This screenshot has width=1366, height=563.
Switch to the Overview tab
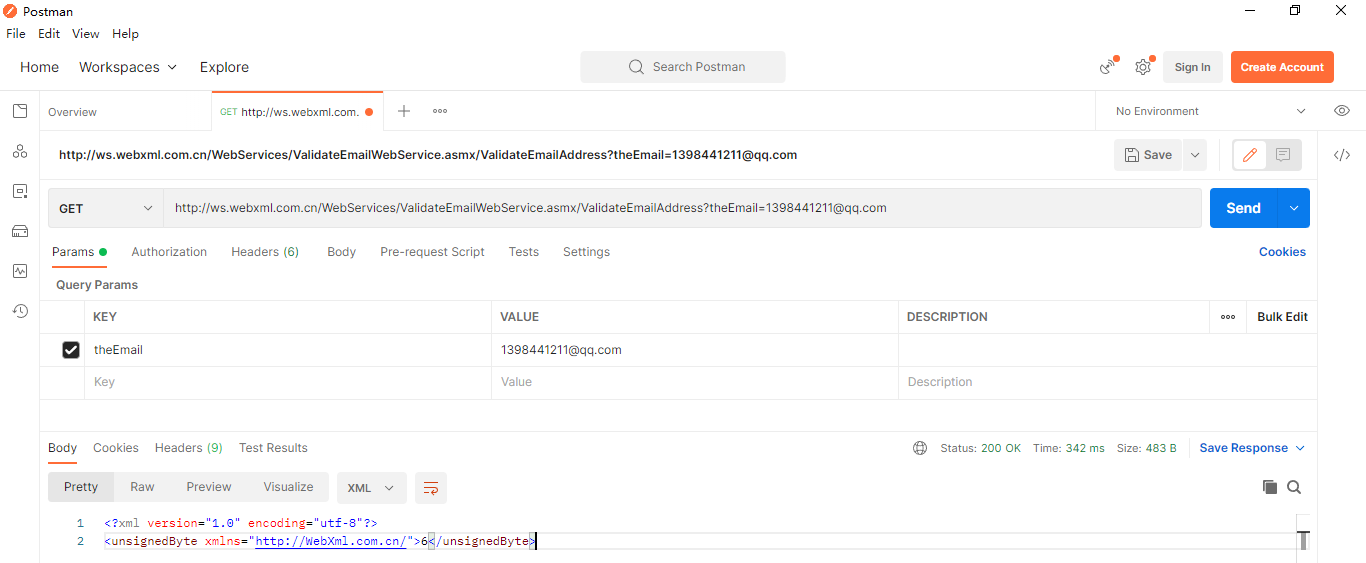pyautogui.click(x=72, y=112)
